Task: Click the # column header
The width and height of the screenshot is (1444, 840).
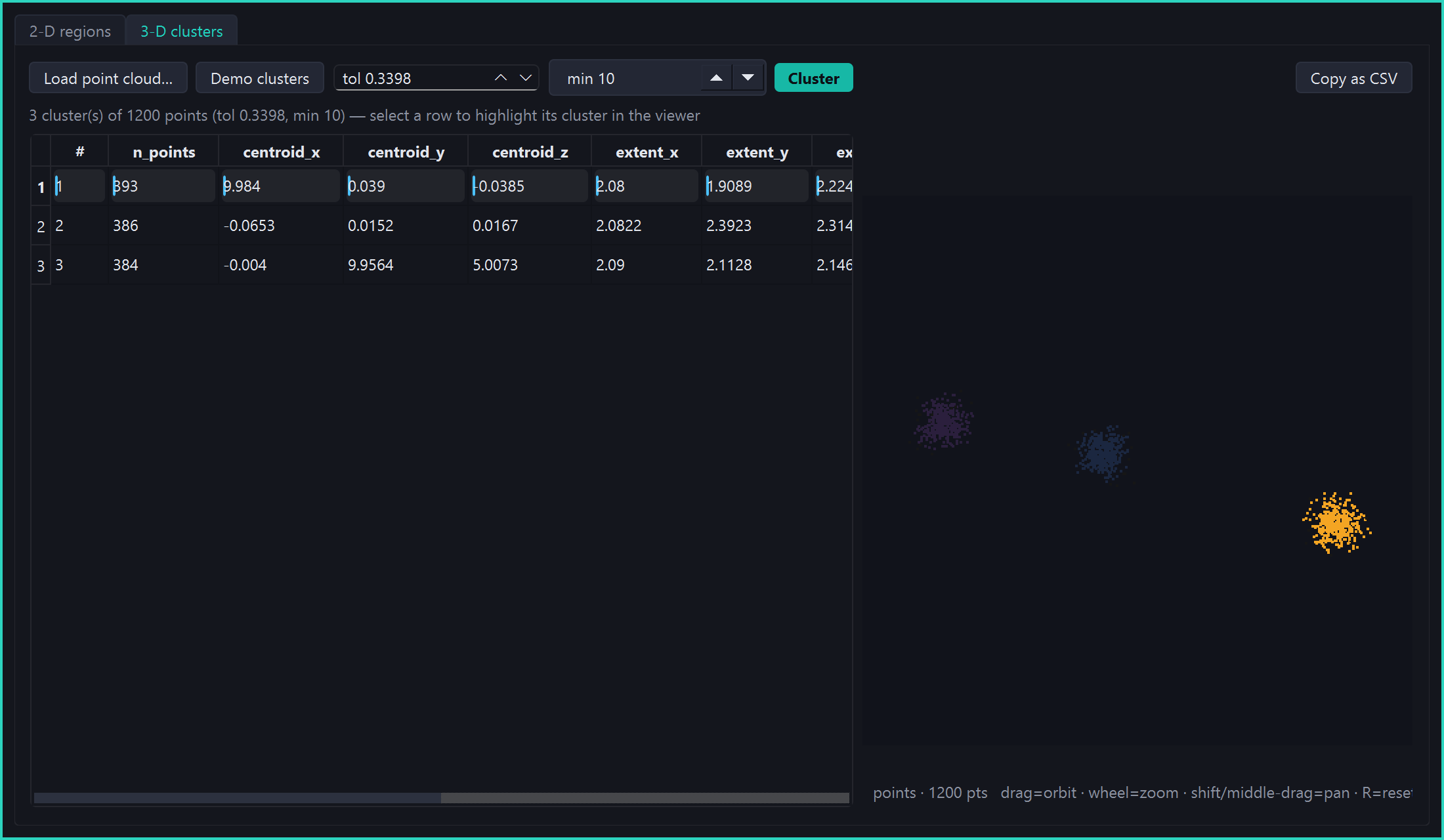Action: [79, 152]
